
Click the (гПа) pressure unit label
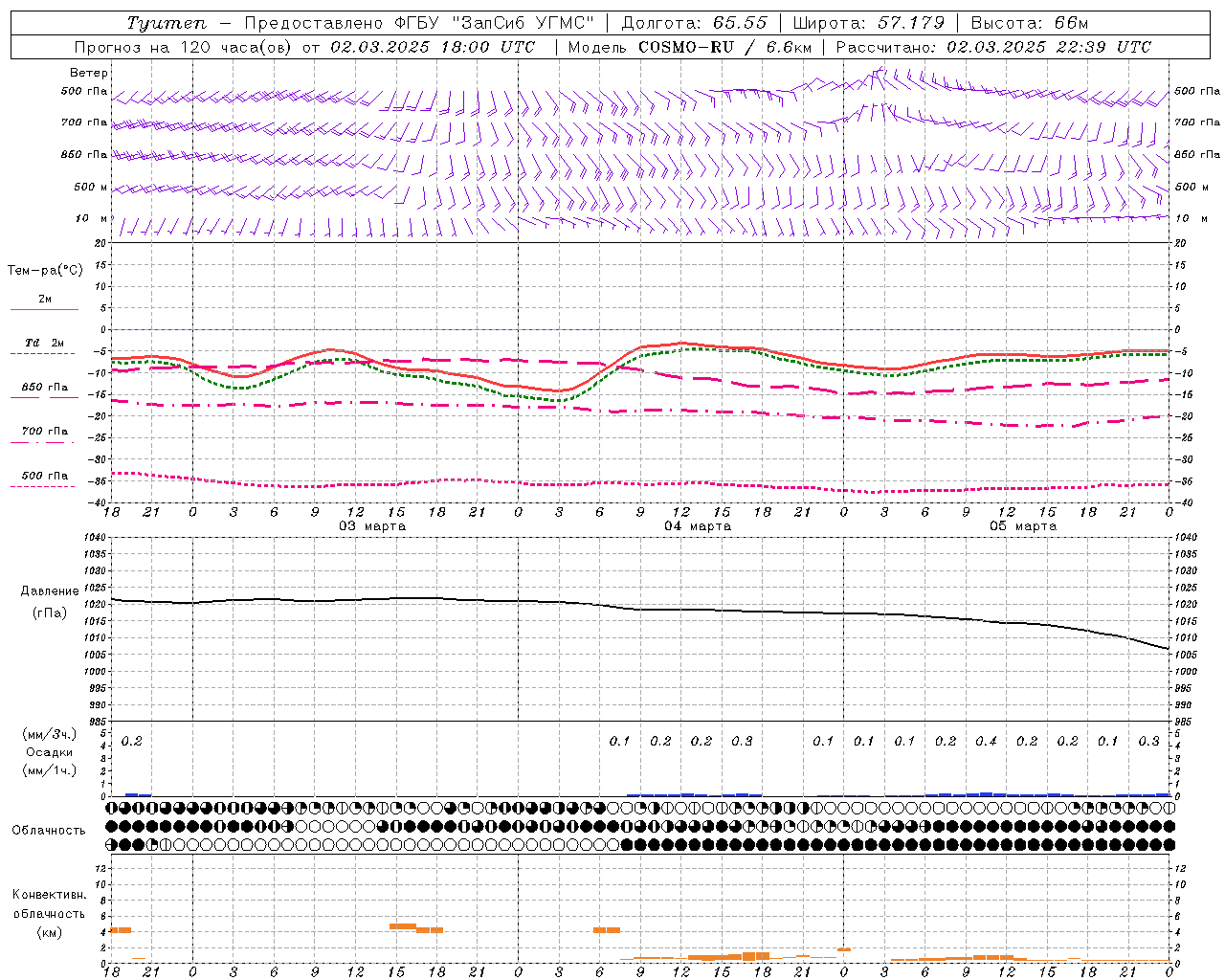click(x=50, y=612)
